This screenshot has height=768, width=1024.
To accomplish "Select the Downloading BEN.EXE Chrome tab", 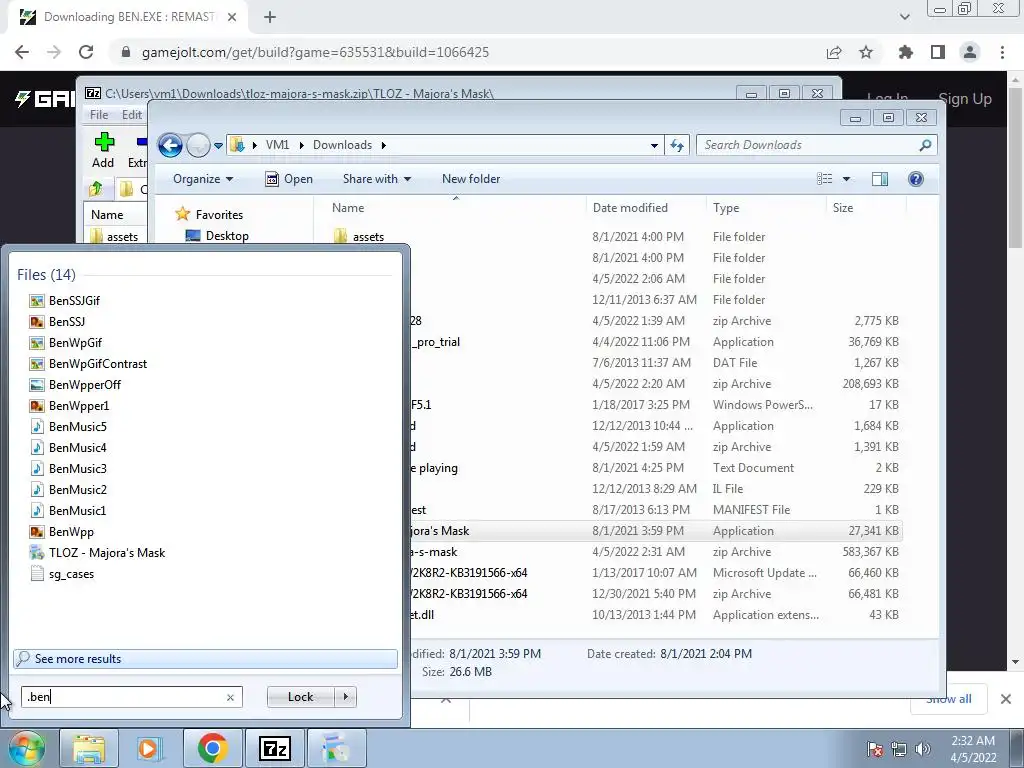I will [127, 17].
